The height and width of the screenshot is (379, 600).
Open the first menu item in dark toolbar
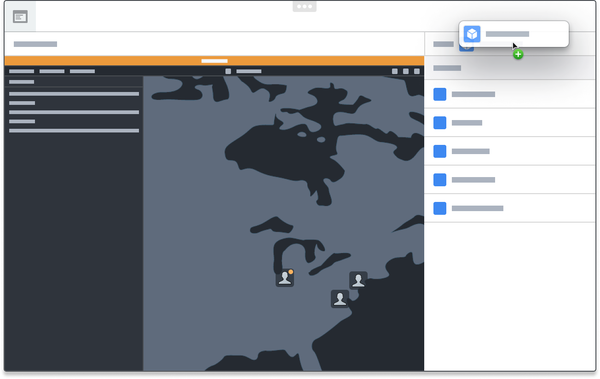pos(21,71)
